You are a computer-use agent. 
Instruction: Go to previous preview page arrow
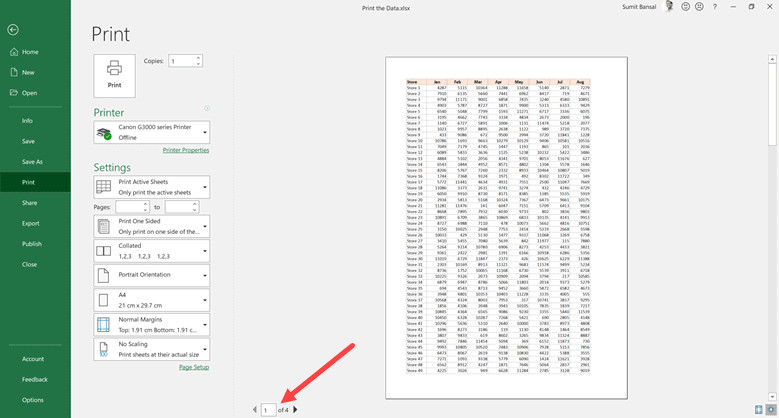255,410
